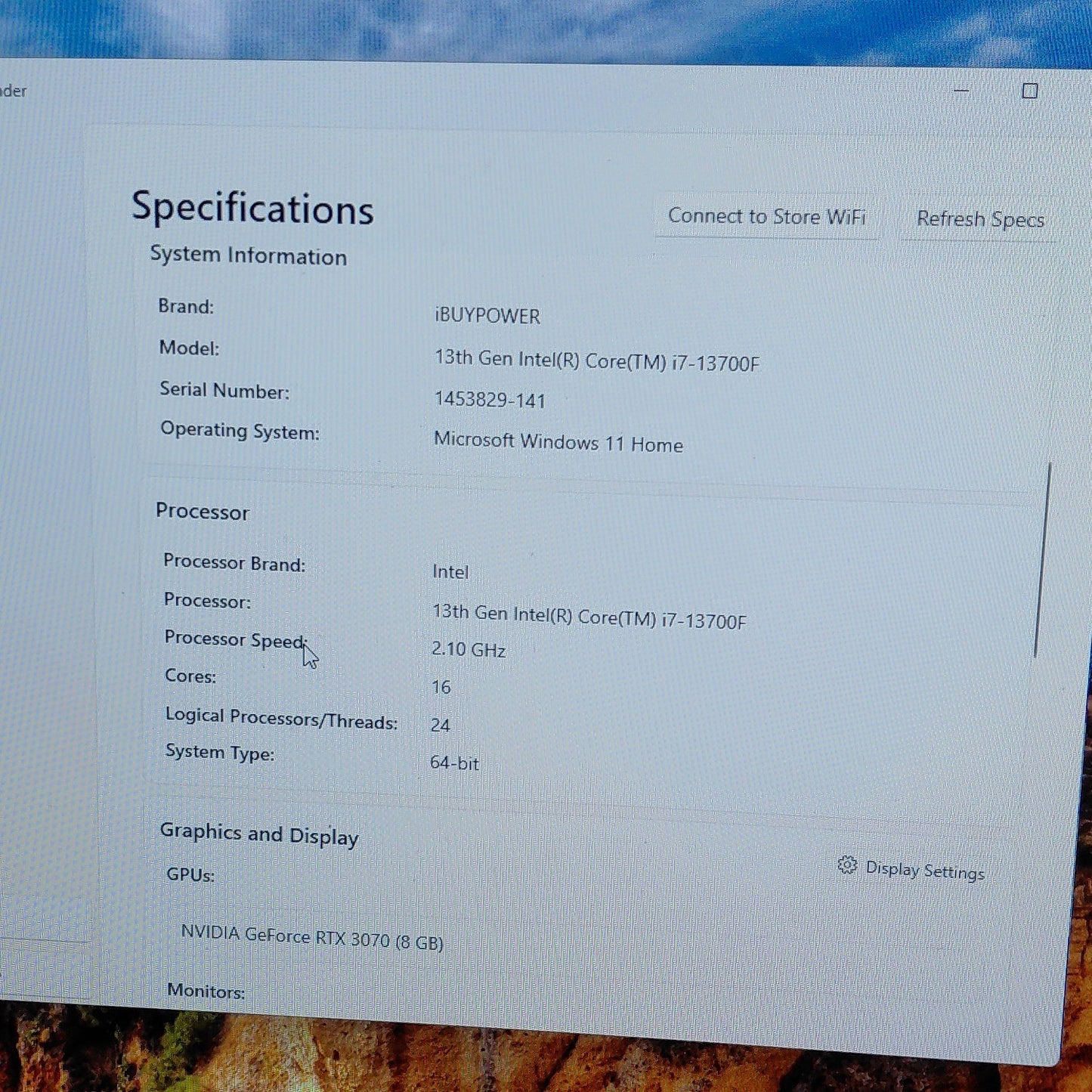Click the Brand: label
Screen dimensions: 1092x1092
186,306
